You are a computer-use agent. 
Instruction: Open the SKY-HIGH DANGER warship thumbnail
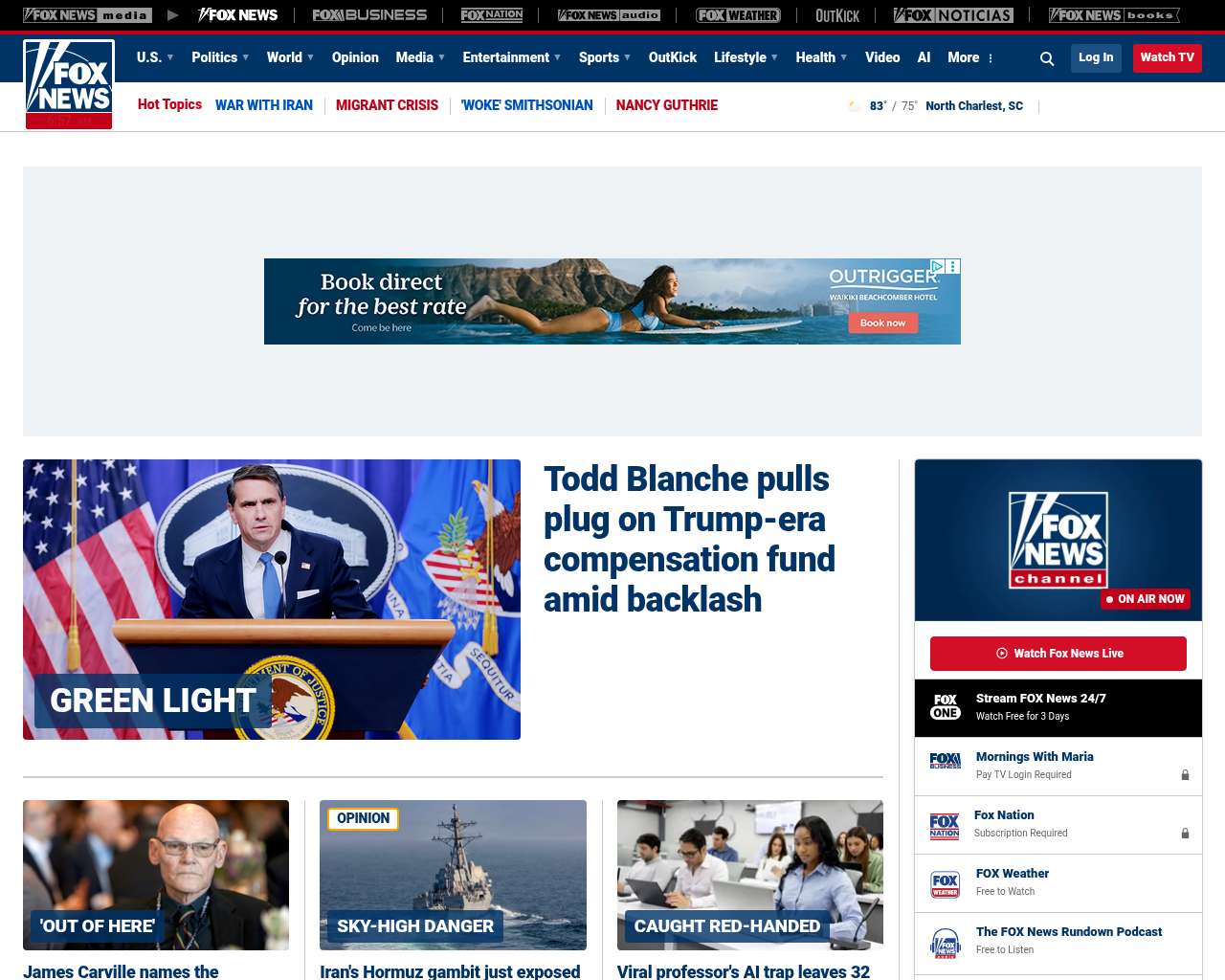point(453,875)
